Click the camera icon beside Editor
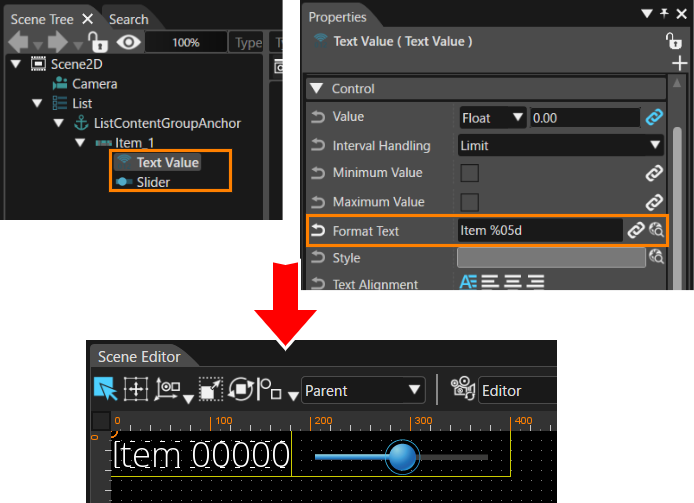694x503 pixels. 463,389
